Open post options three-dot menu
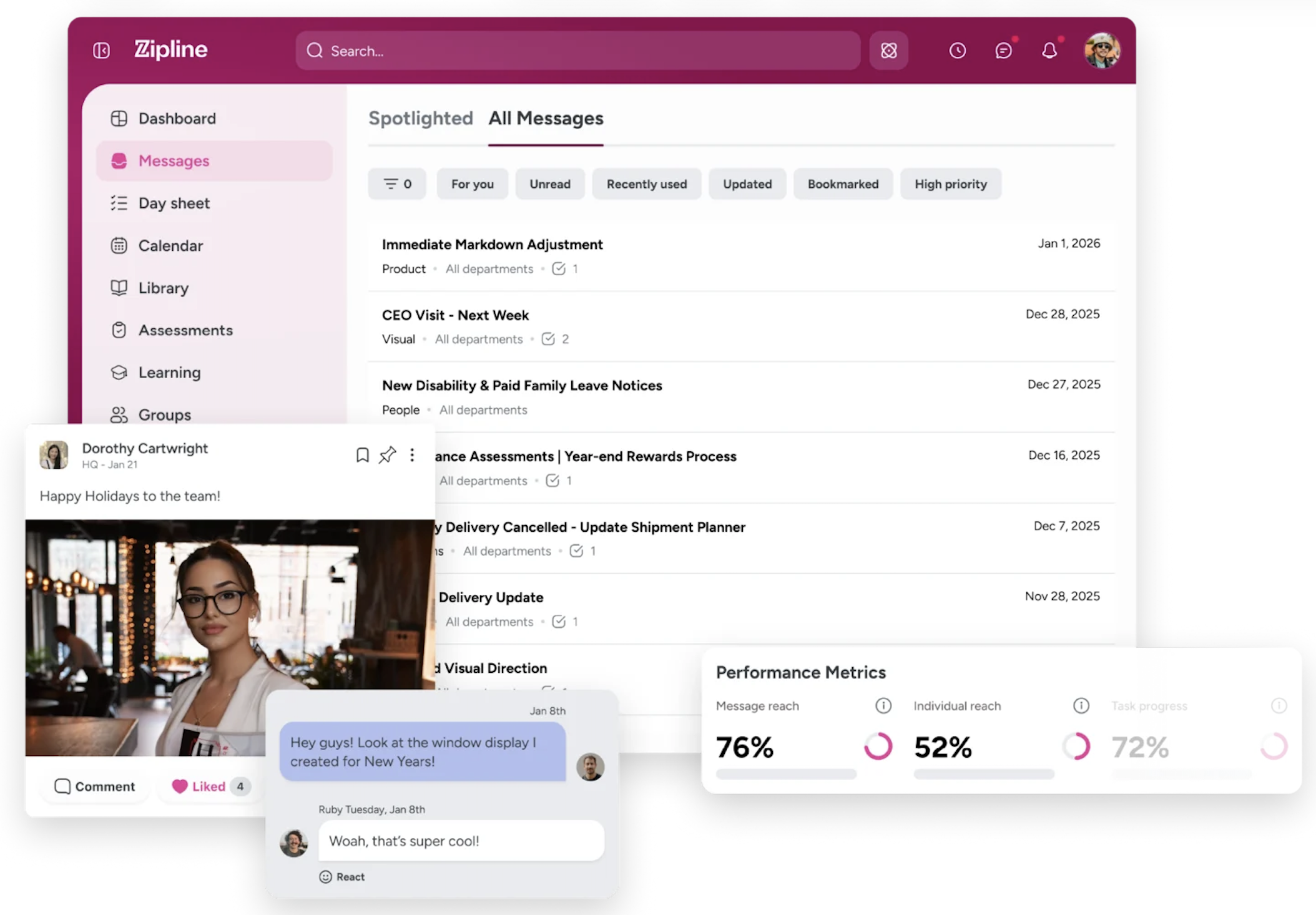The image size is (1316, 915). (412, 455)
